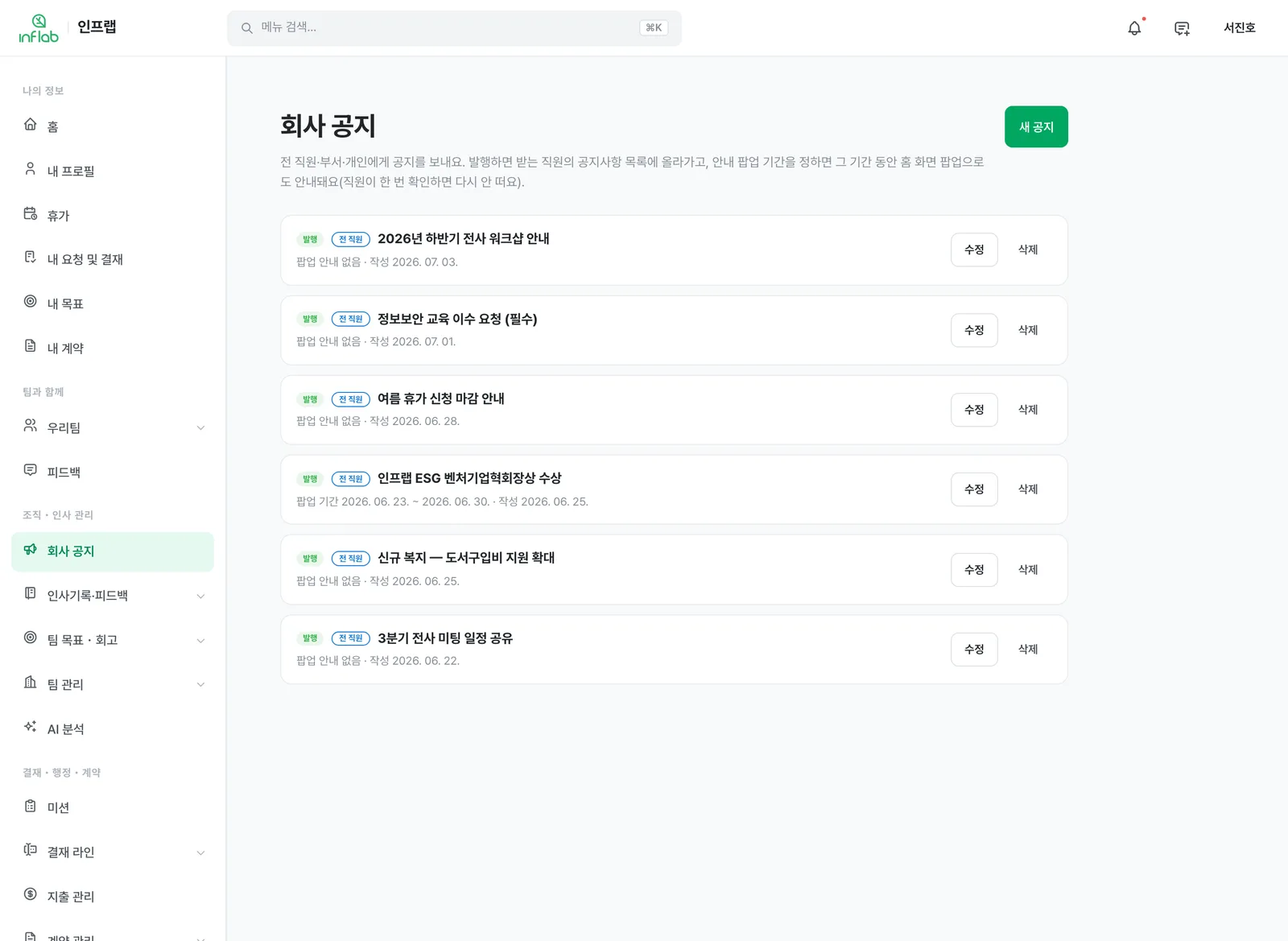Viewport: 1288px width, 941px height.
Task: Click the inflab logo icon
Action: click(x=39, y=28)
